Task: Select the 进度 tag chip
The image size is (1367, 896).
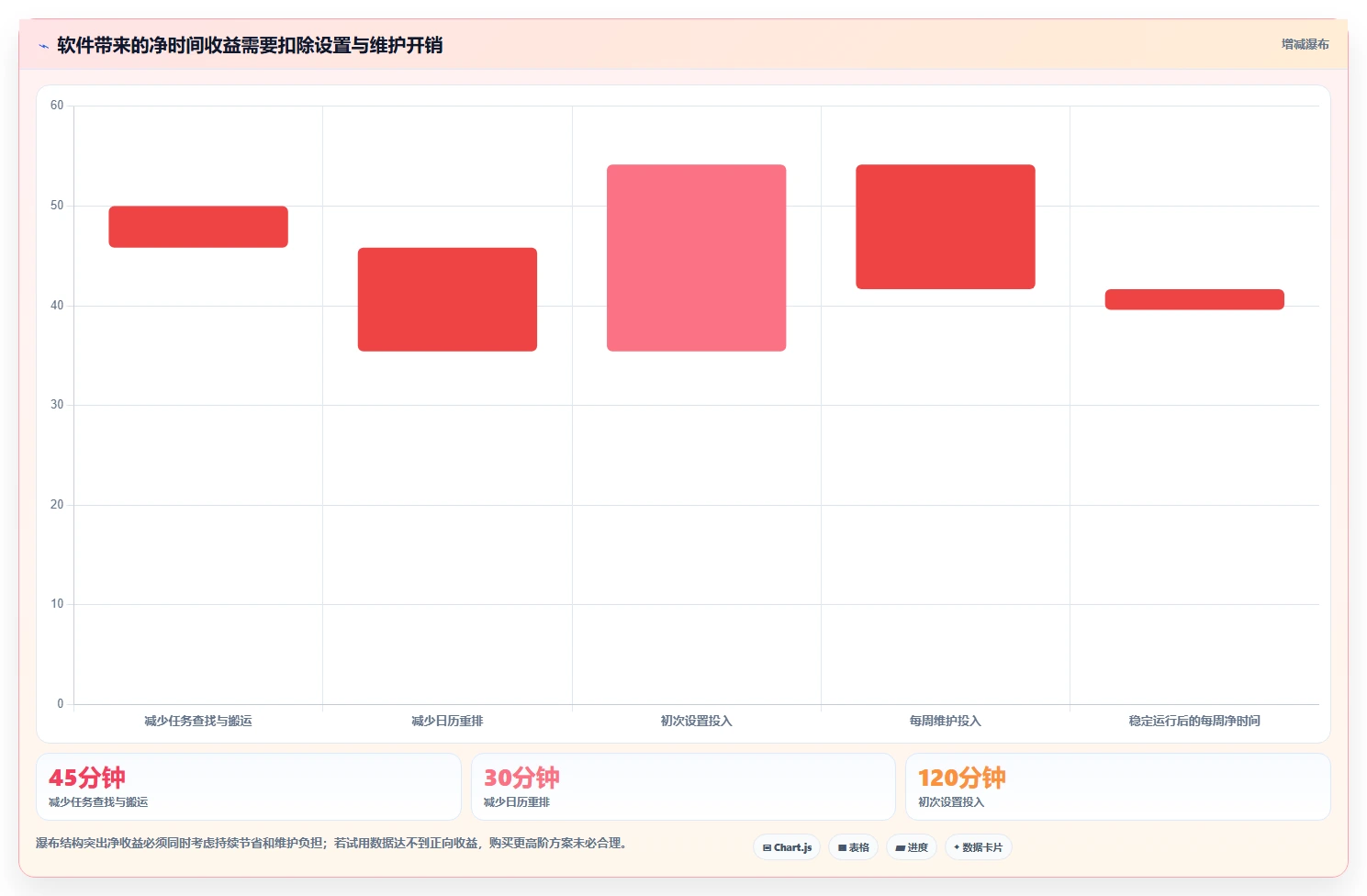Action: 912,847
